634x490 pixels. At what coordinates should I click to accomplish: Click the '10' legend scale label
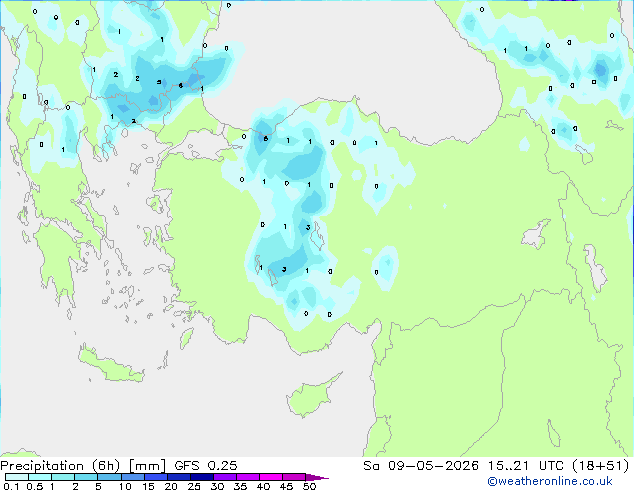(x=125, y=486)
